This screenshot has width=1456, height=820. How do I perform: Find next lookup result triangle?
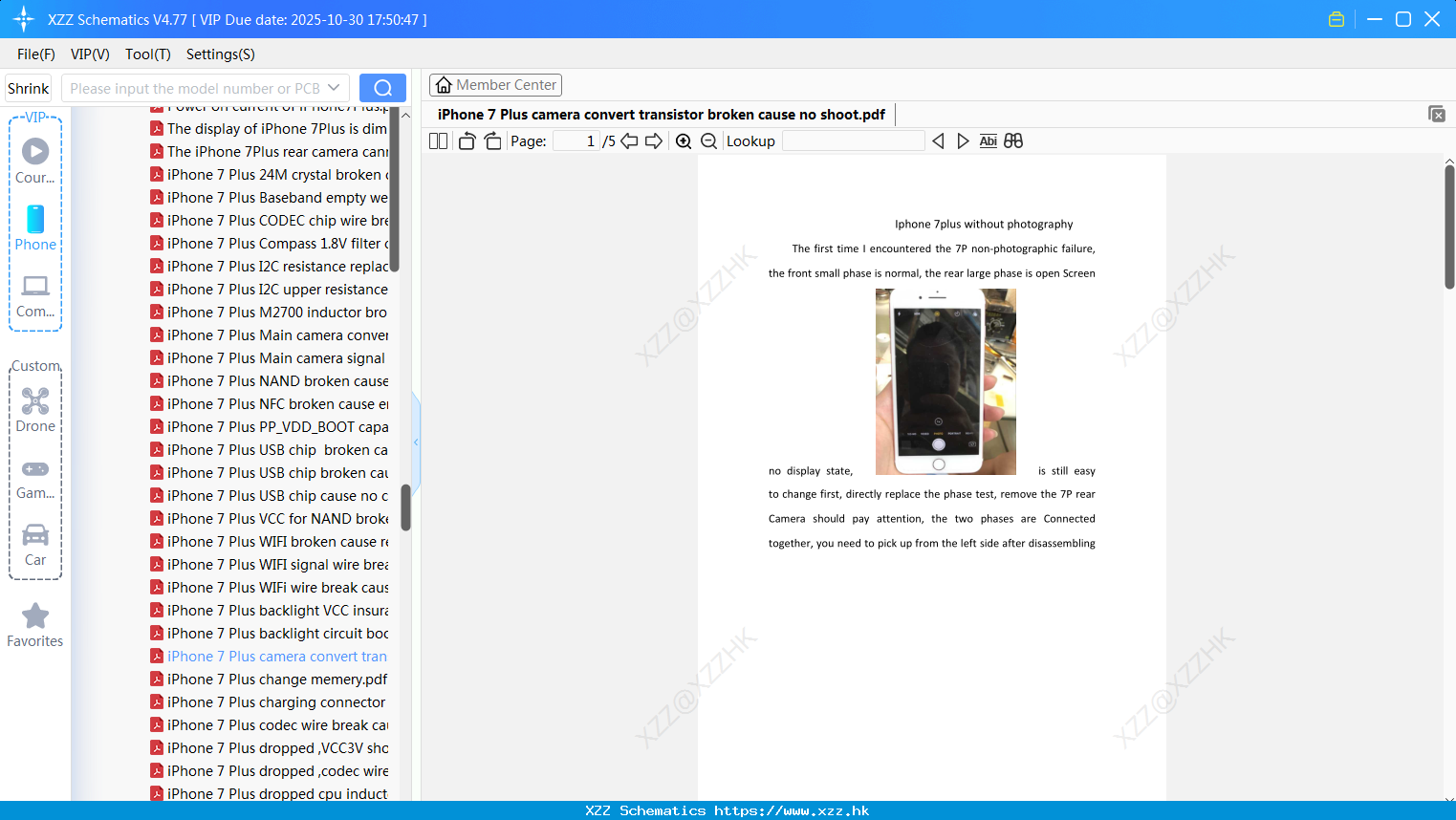963,141
